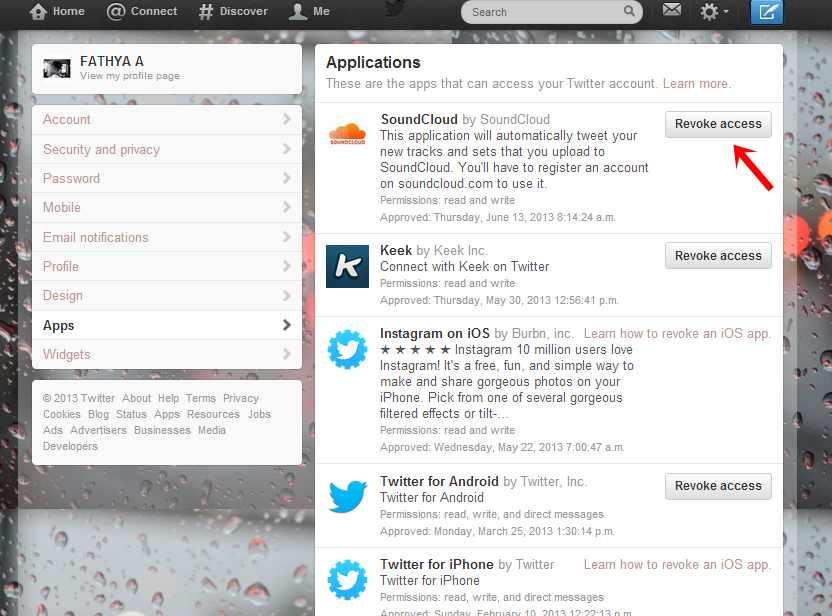Click the Connect @ icon
This screenshot has height=616, width=832.
116,11
